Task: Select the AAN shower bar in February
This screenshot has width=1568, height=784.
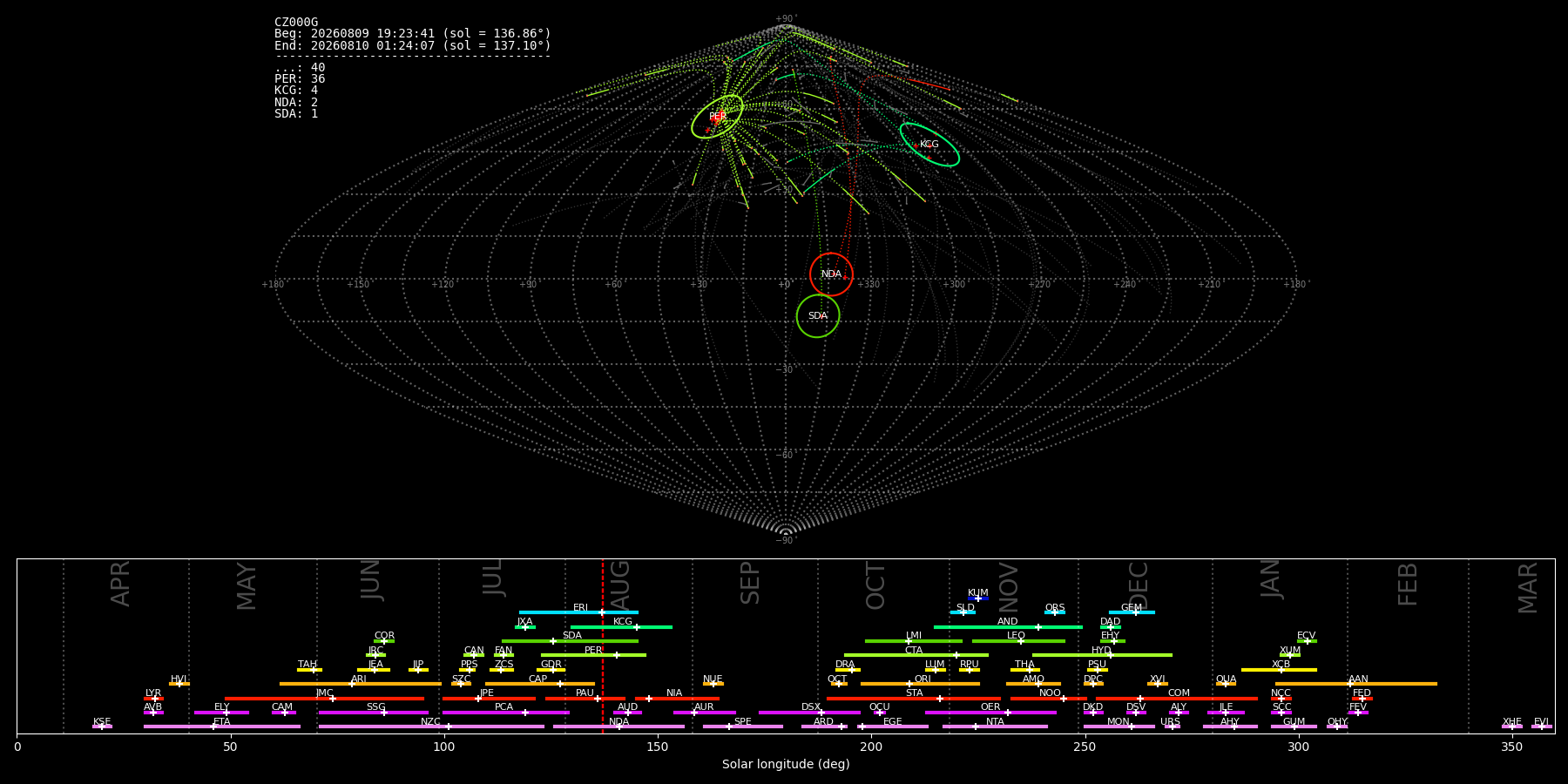Action: 1356,684
